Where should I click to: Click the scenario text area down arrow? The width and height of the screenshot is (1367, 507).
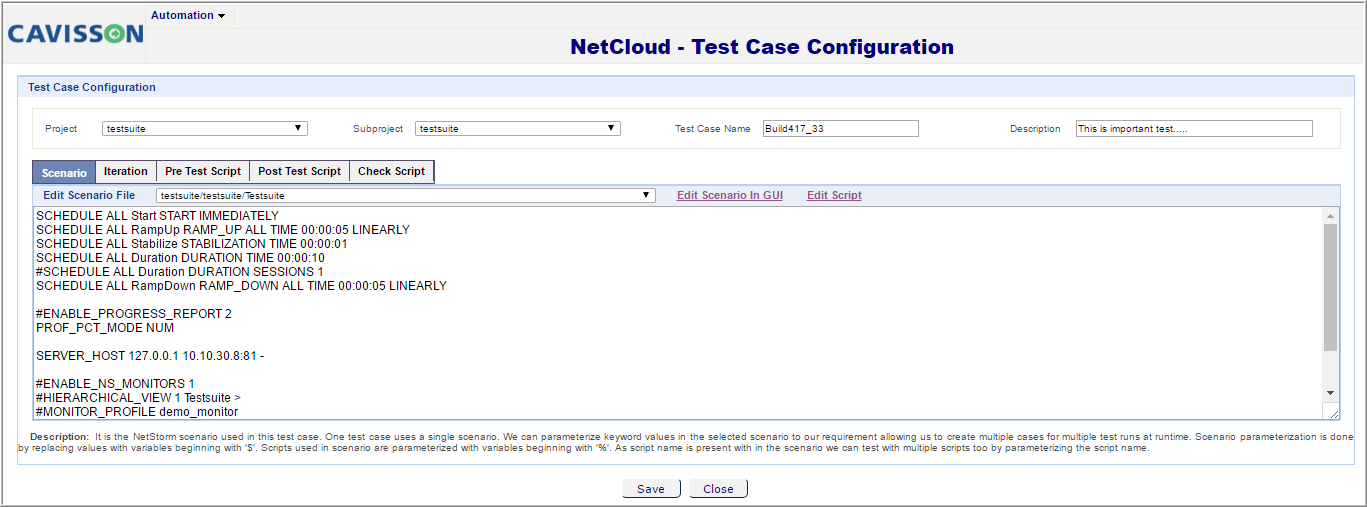[1330, 394]
